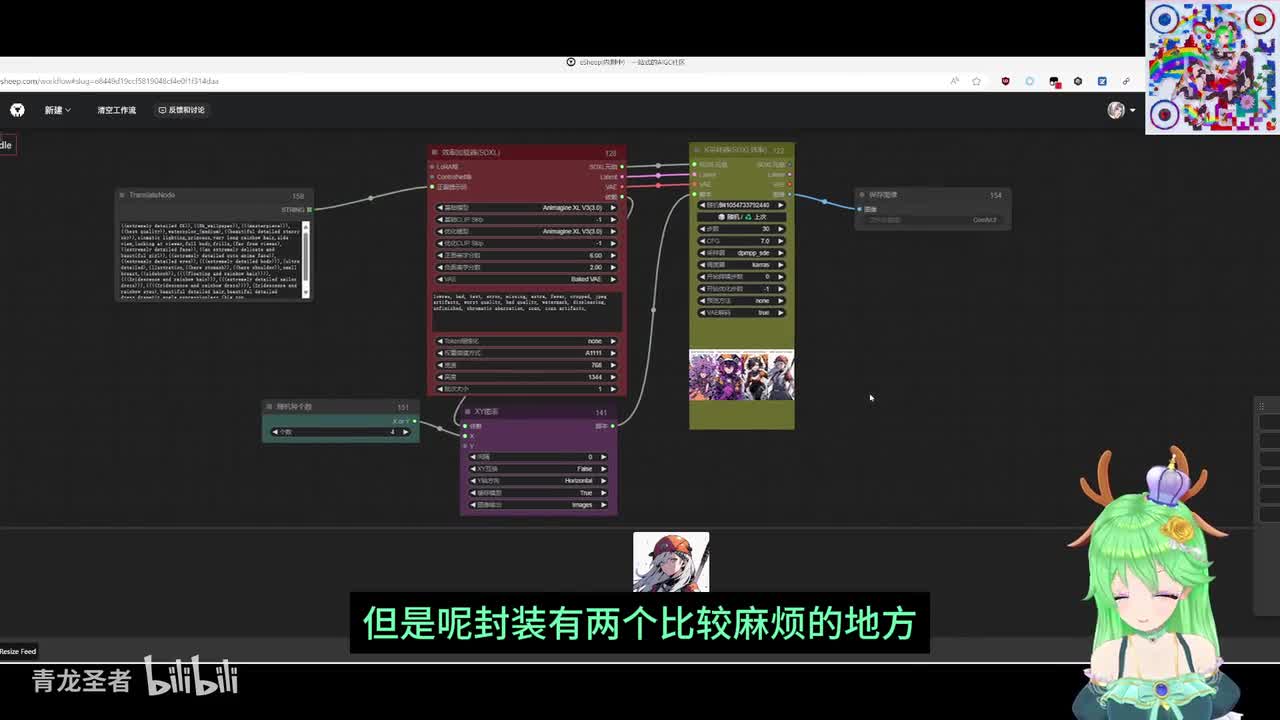Click 清空工作流 to clear workflow

pyautogui.click(x=116, y=110)
